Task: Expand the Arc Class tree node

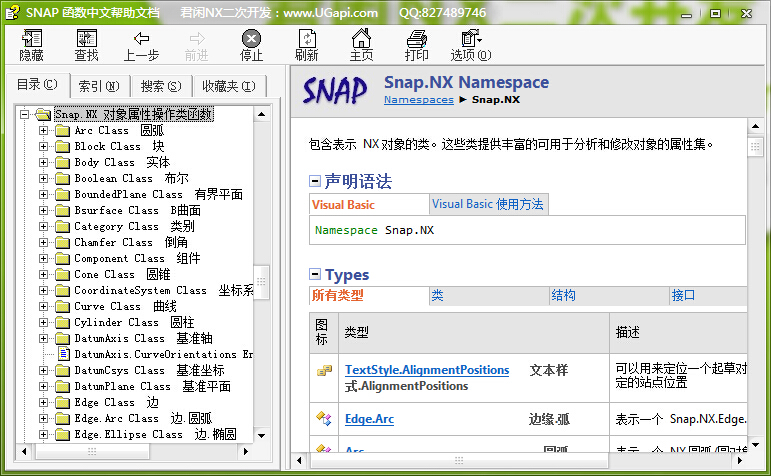Action: (43, 131)
